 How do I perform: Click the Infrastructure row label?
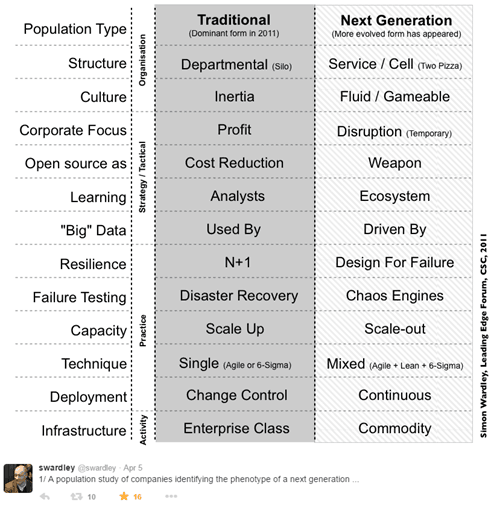pos(84,431)
